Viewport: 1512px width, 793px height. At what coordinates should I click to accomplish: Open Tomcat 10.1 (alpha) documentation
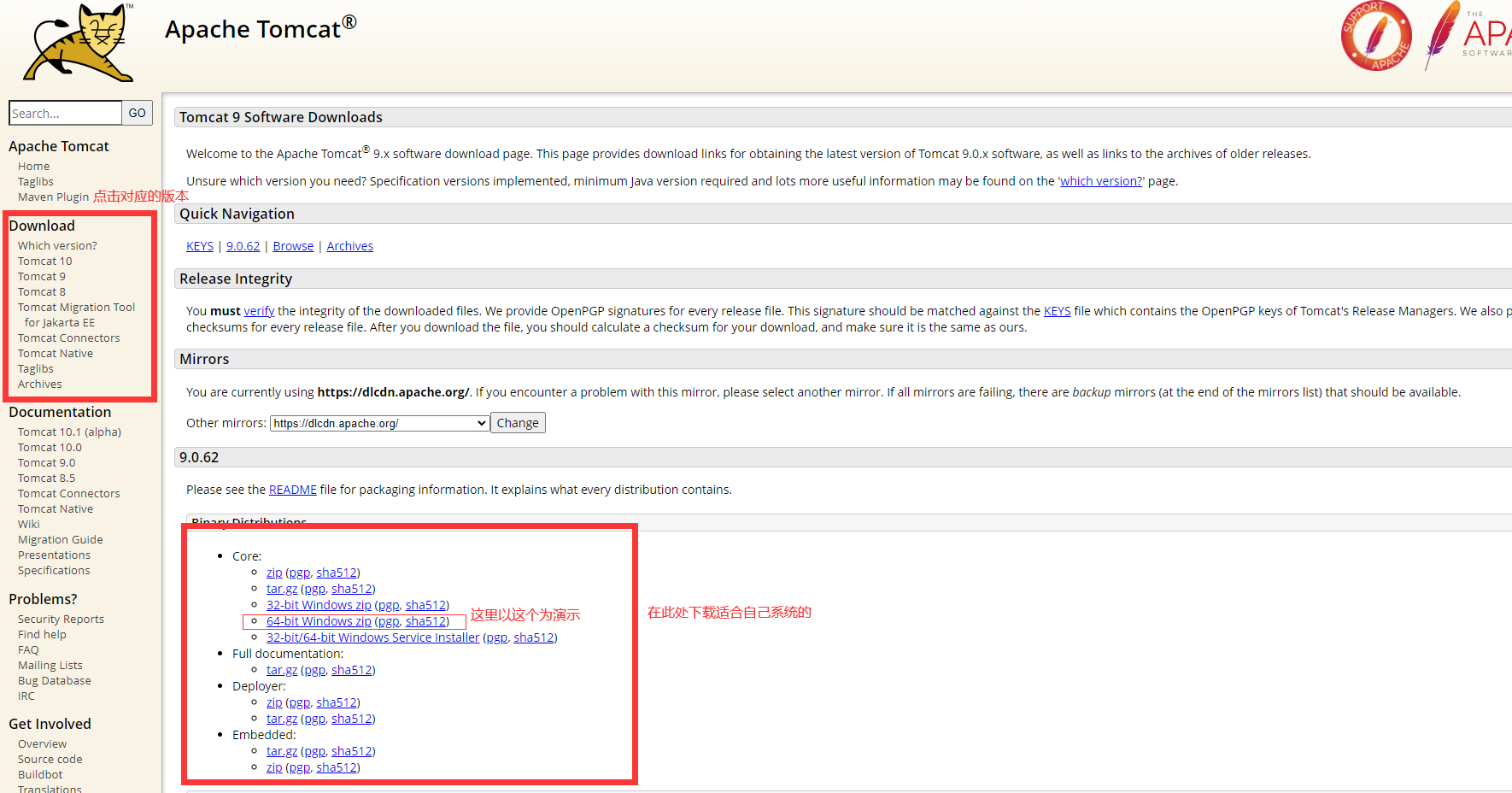click(x=69, y=432)
